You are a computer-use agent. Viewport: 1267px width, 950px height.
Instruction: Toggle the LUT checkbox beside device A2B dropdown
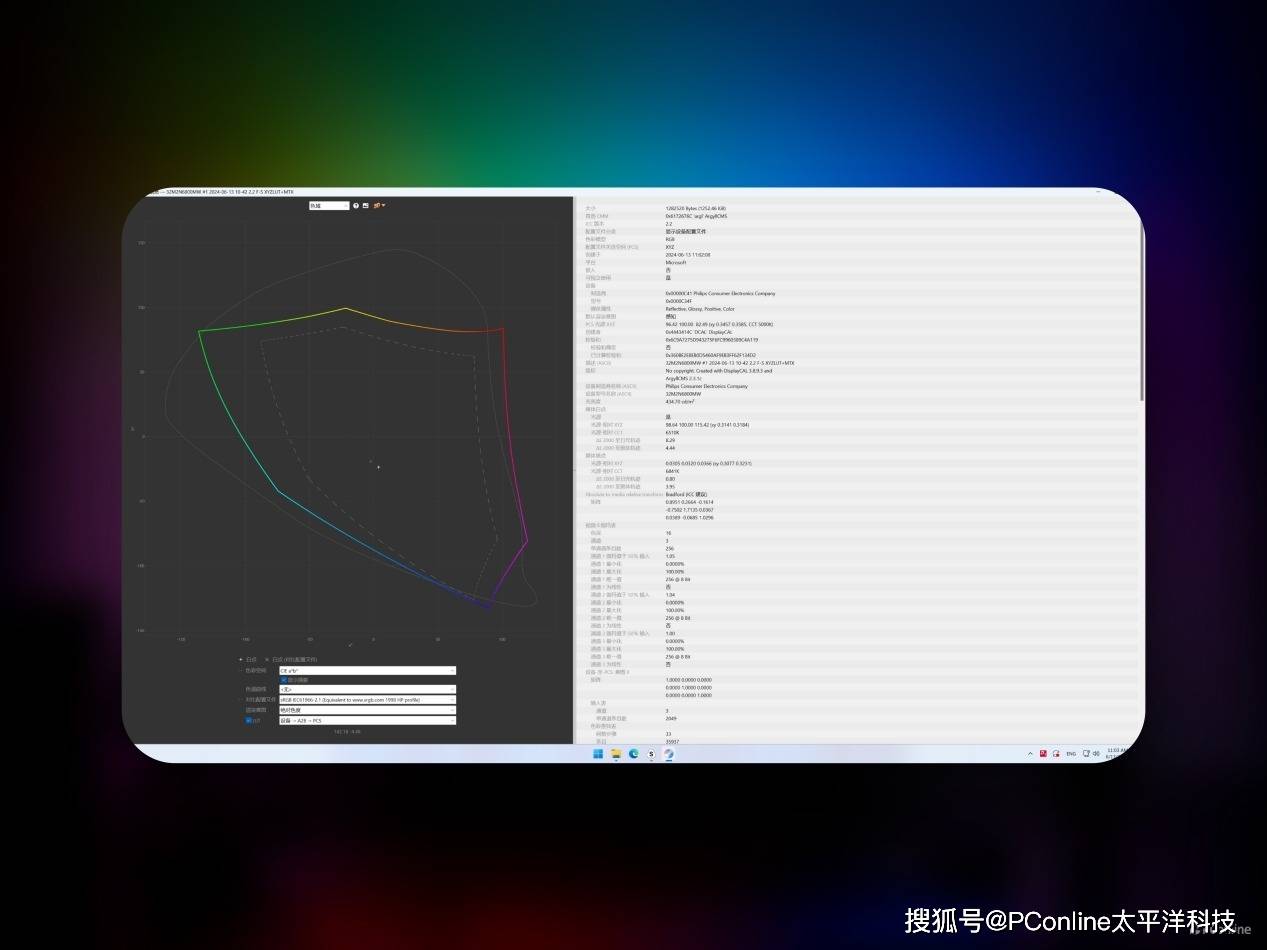tap(249, 720)
